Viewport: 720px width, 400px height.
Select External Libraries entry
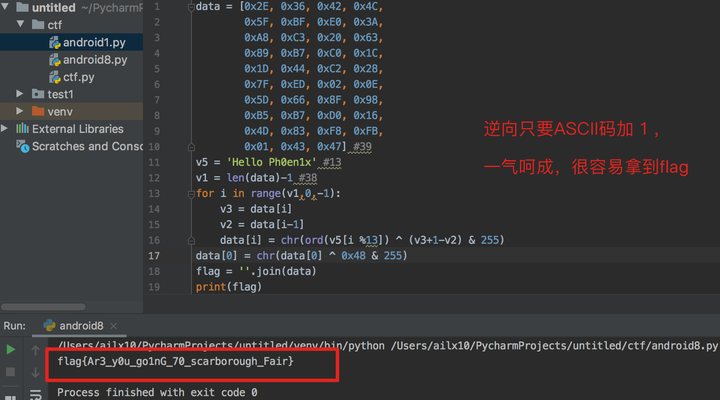(x=78, y=129)
